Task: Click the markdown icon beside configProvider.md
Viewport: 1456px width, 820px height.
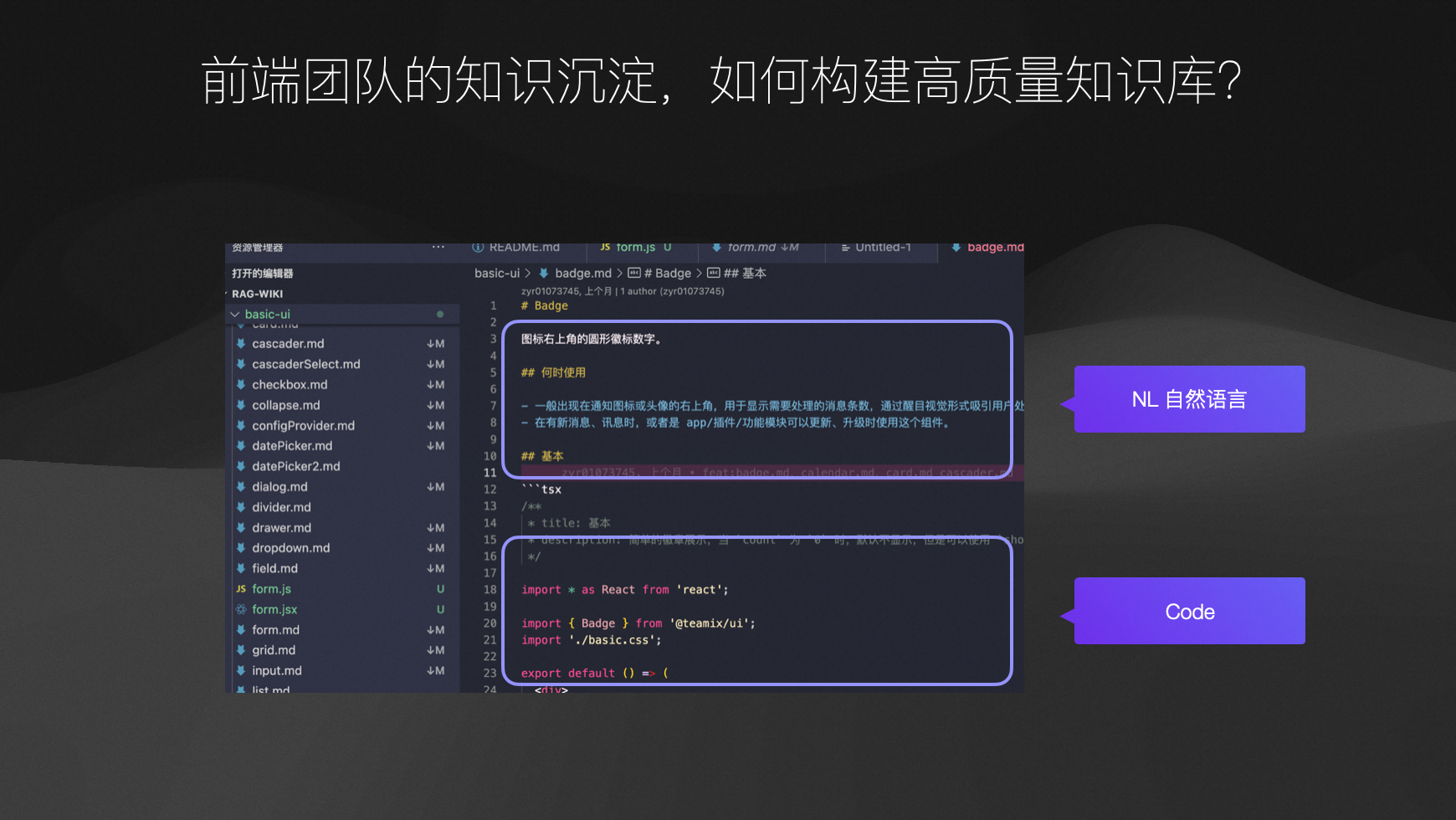Action: pyautogui.click(x=241, y=426)
